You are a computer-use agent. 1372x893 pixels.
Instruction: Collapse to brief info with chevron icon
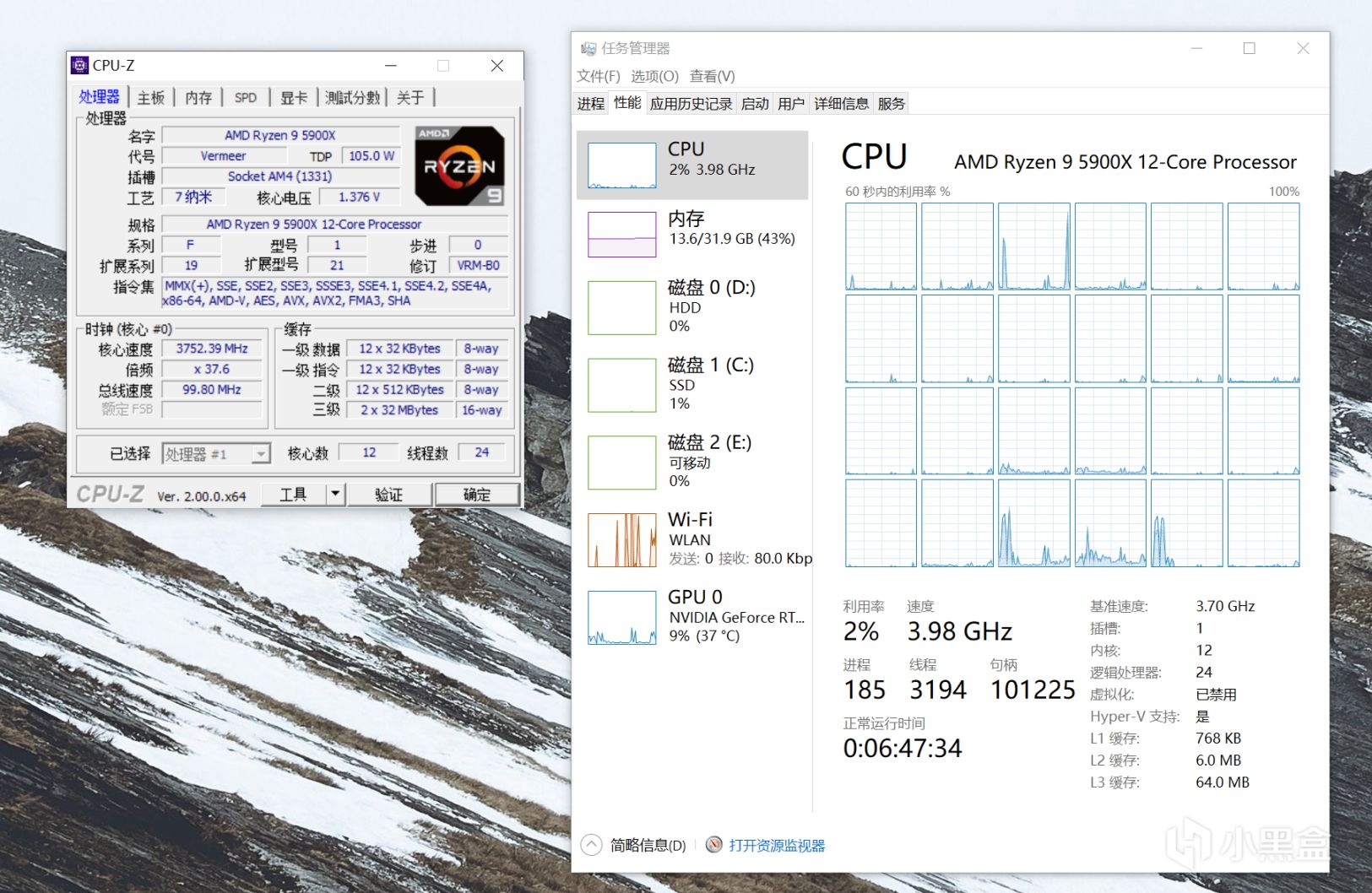(x=592, y=845)
